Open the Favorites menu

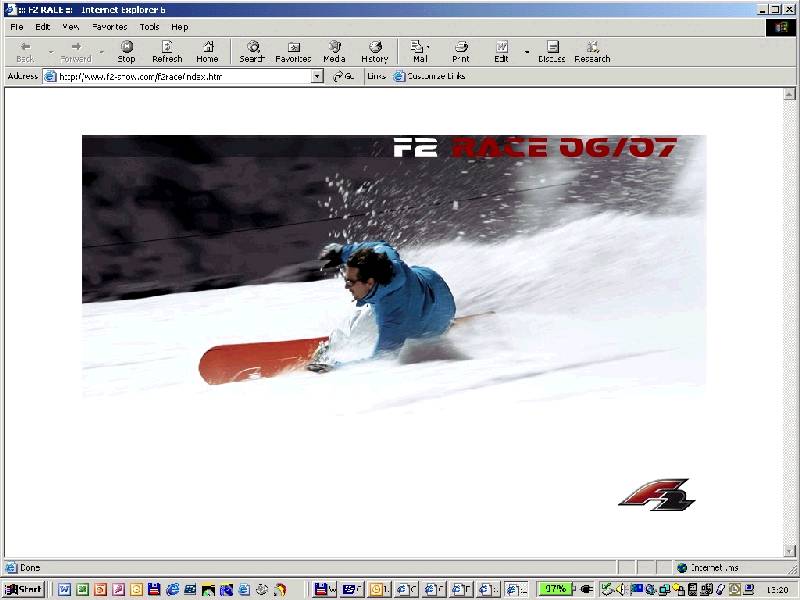109,27
